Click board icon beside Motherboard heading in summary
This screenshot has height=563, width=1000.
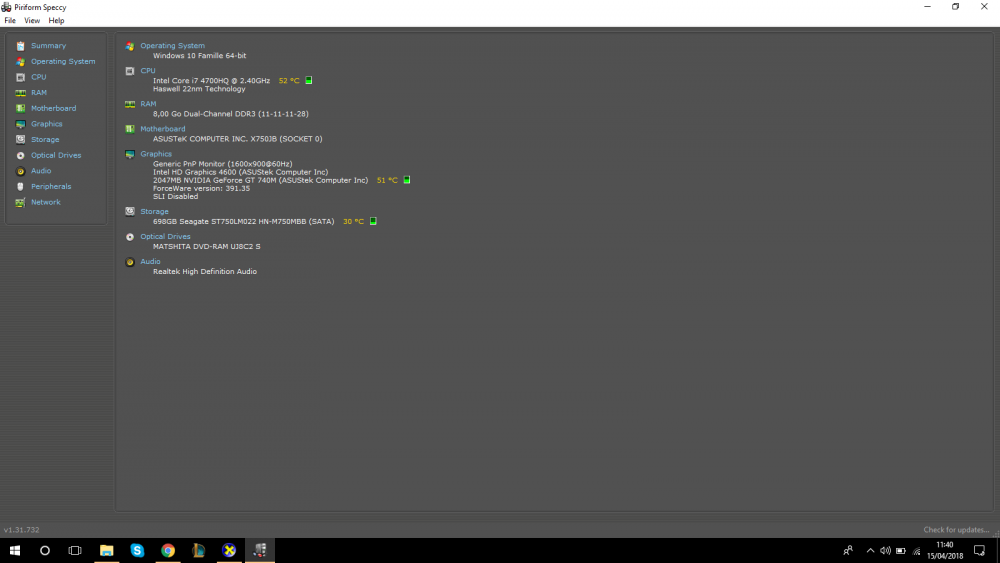(130, 129)
